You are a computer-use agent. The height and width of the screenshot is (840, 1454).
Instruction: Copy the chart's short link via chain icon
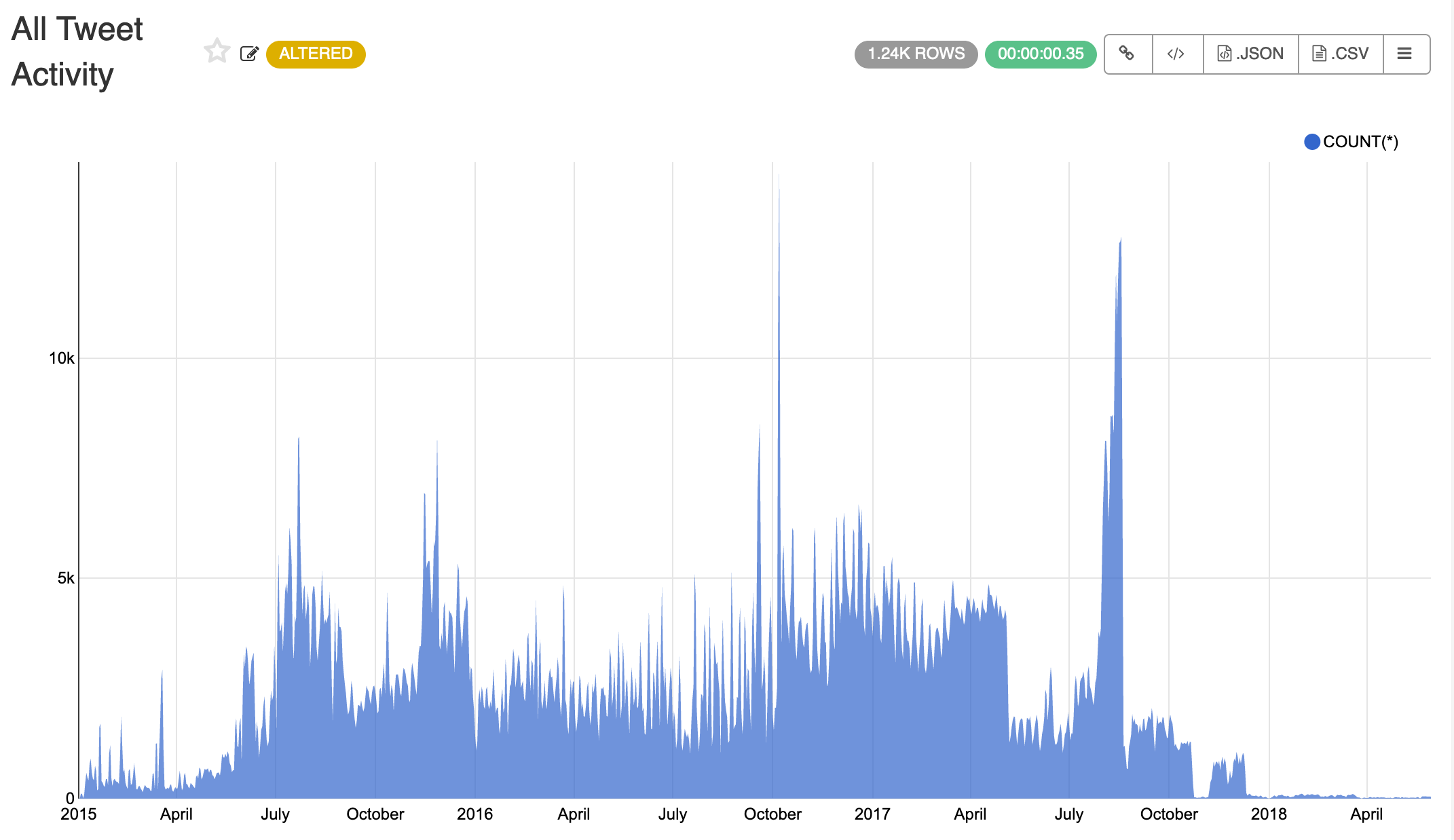pos(1127,54)
